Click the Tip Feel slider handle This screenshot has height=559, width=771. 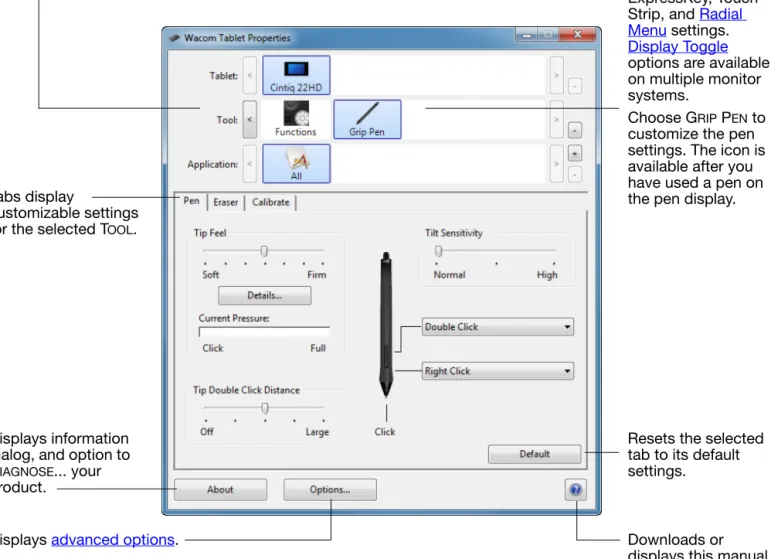(x=264, y=251)
